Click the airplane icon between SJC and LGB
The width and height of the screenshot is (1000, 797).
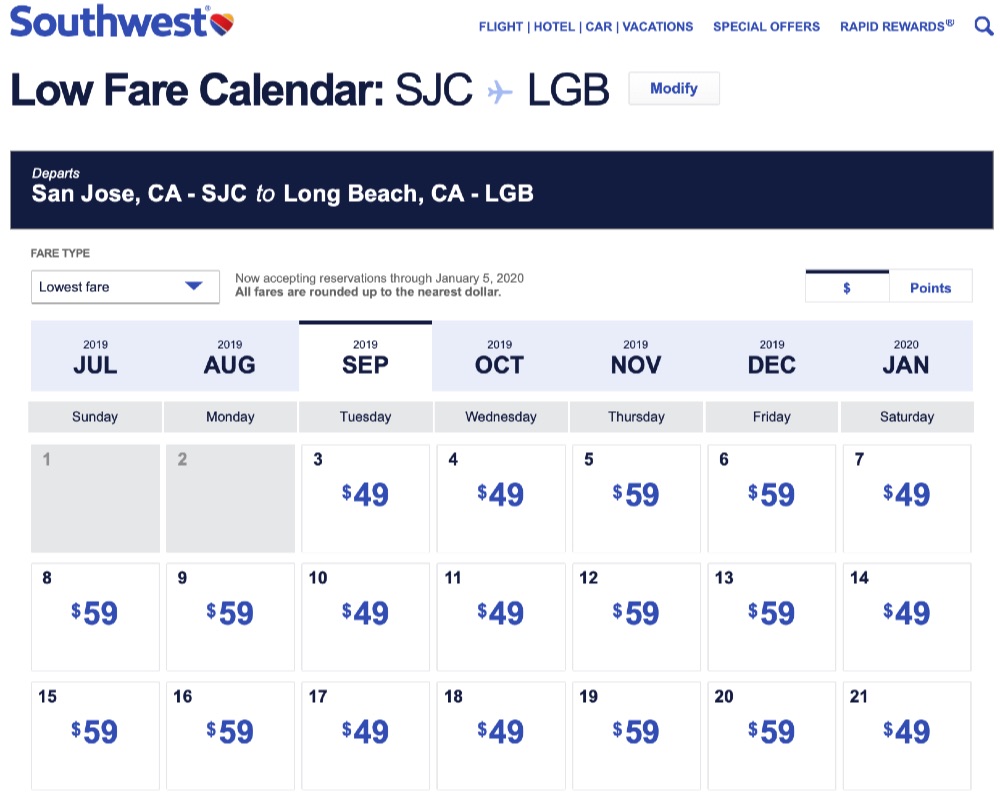click(500, 92)
